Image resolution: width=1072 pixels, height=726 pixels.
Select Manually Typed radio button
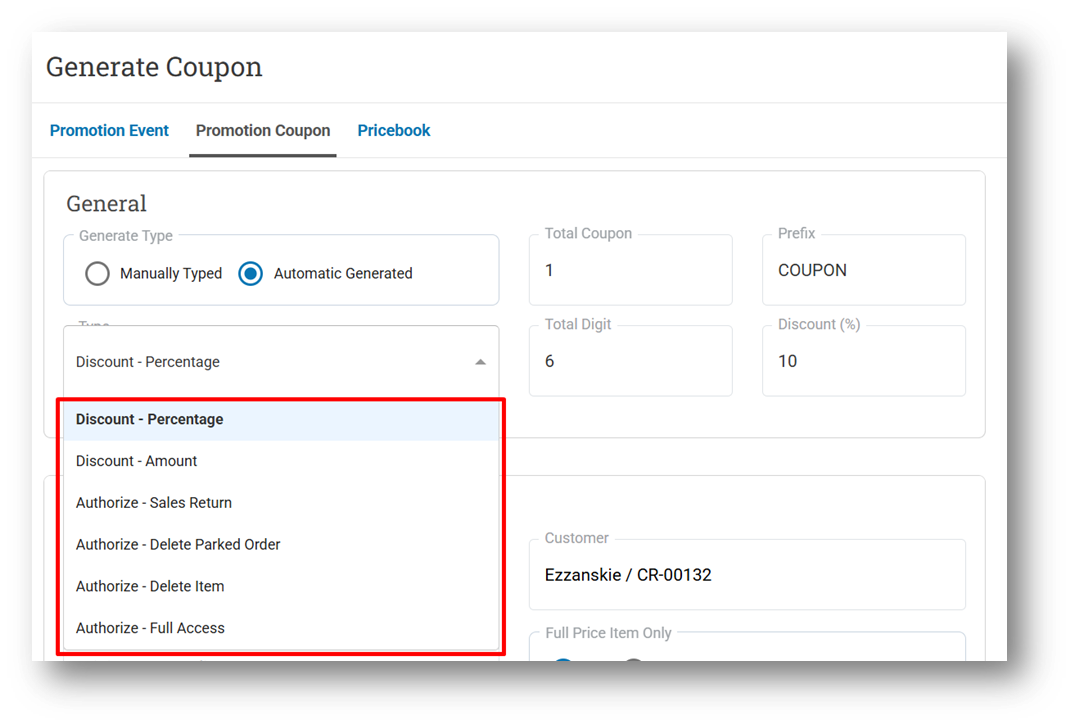[x=97, y=273]
